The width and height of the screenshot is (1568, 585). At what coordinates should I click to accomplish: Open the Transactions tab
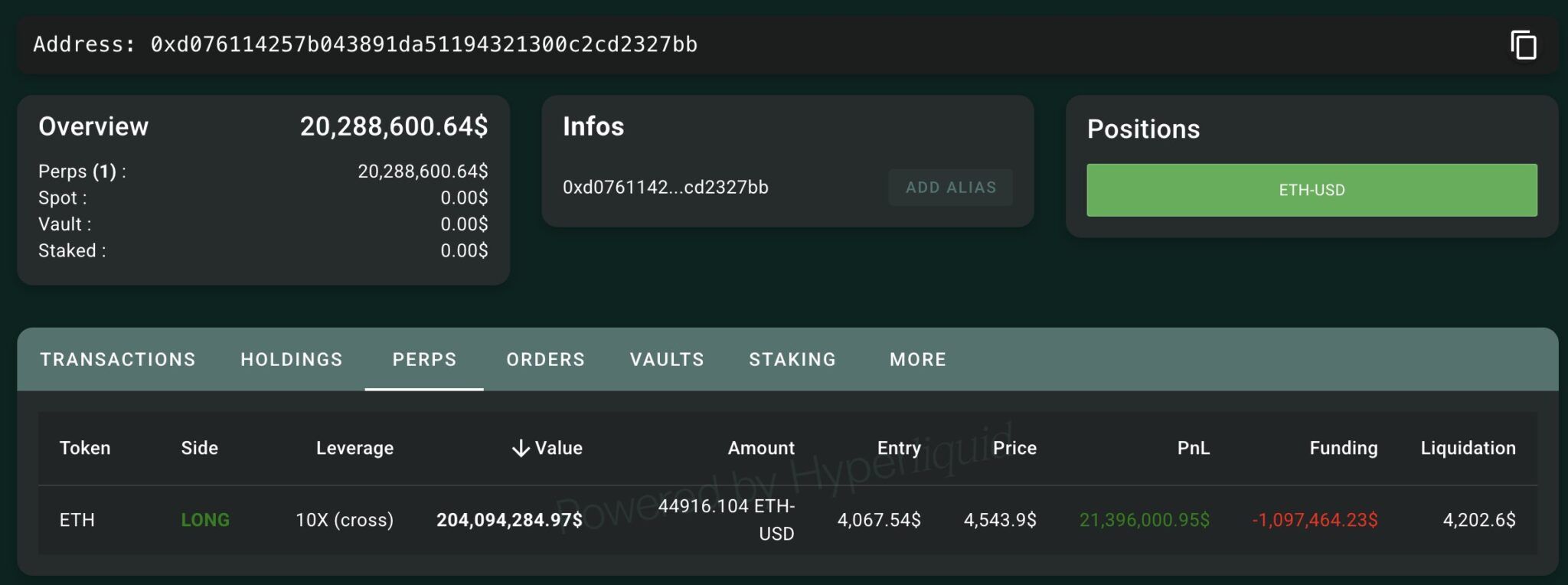(118, 360)
